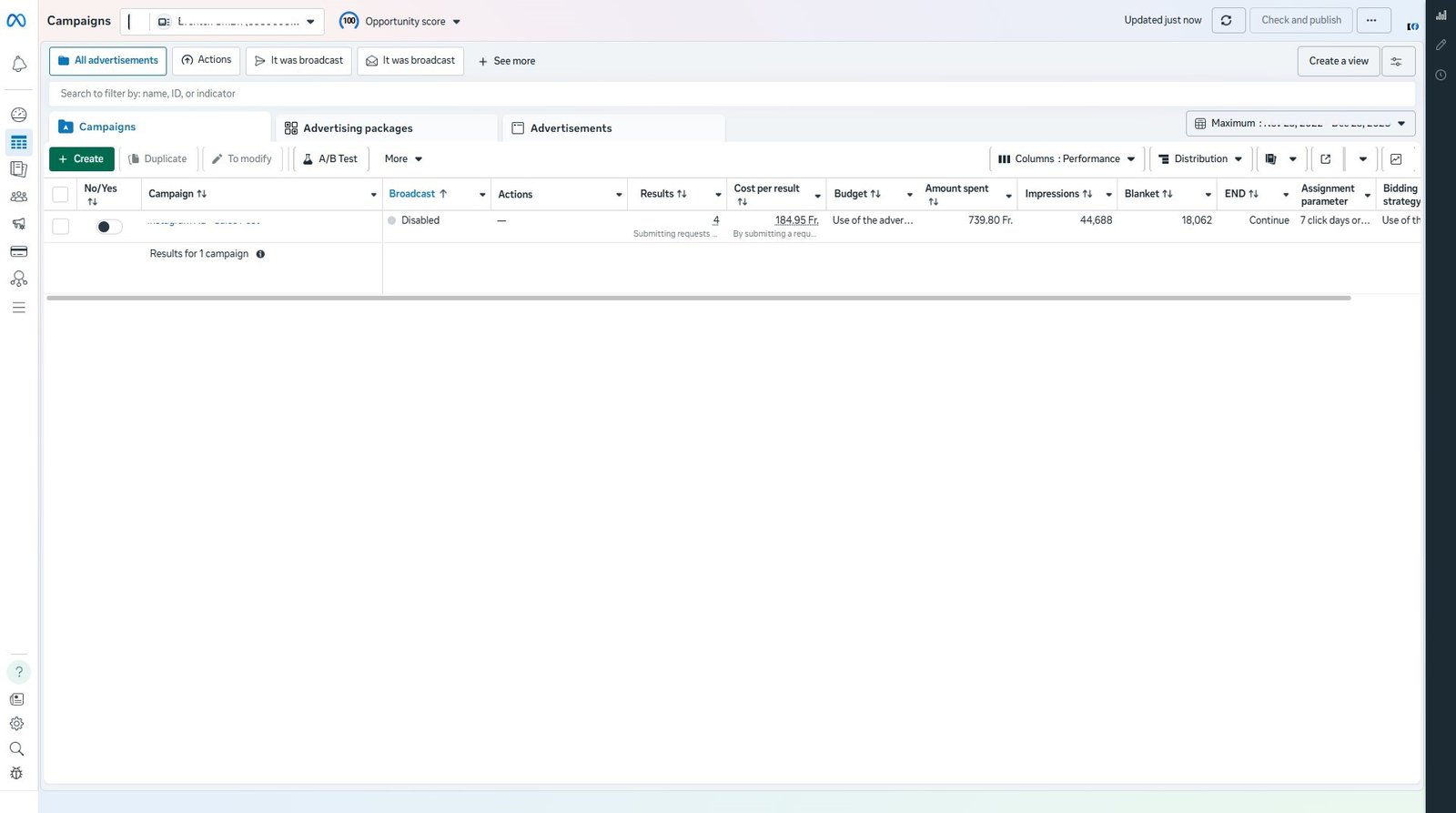Open the charts icon next to Distribution
This screenshot has width=1456, height=813.
pyautogui.click(x=1396, y=158)
